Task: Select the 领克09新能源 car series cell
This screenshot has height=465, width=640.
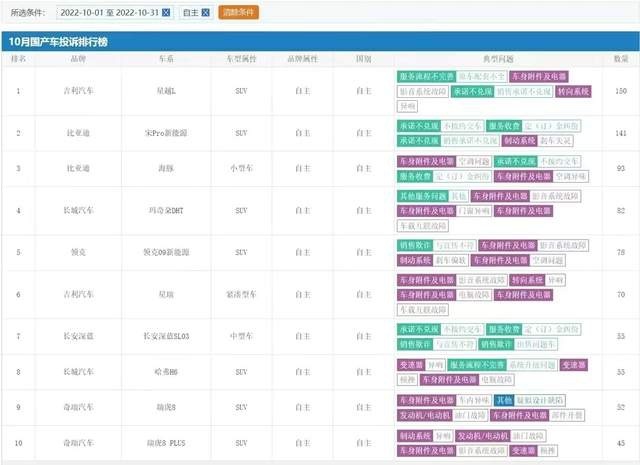Action: click(x=166, y=252)
